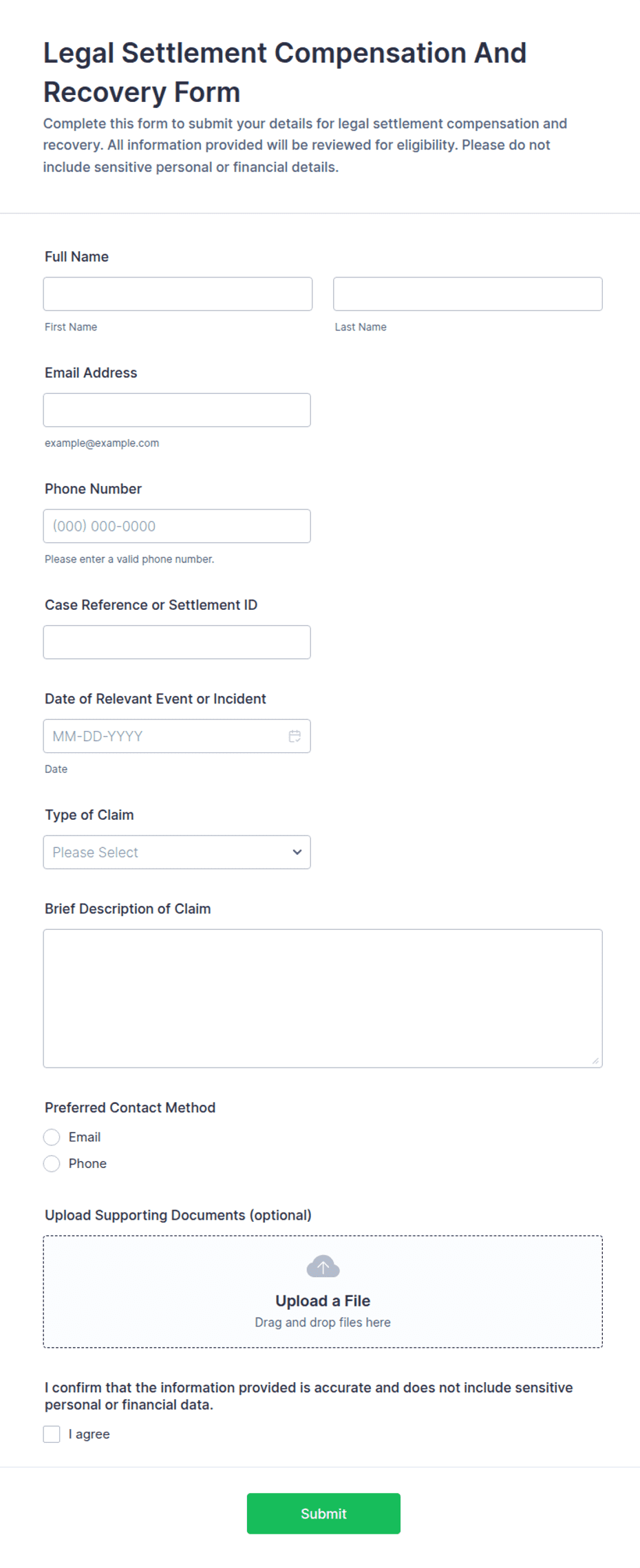Click into the Email Address field
This screenshot has height=1568, width=640.
tap(177, 410)
